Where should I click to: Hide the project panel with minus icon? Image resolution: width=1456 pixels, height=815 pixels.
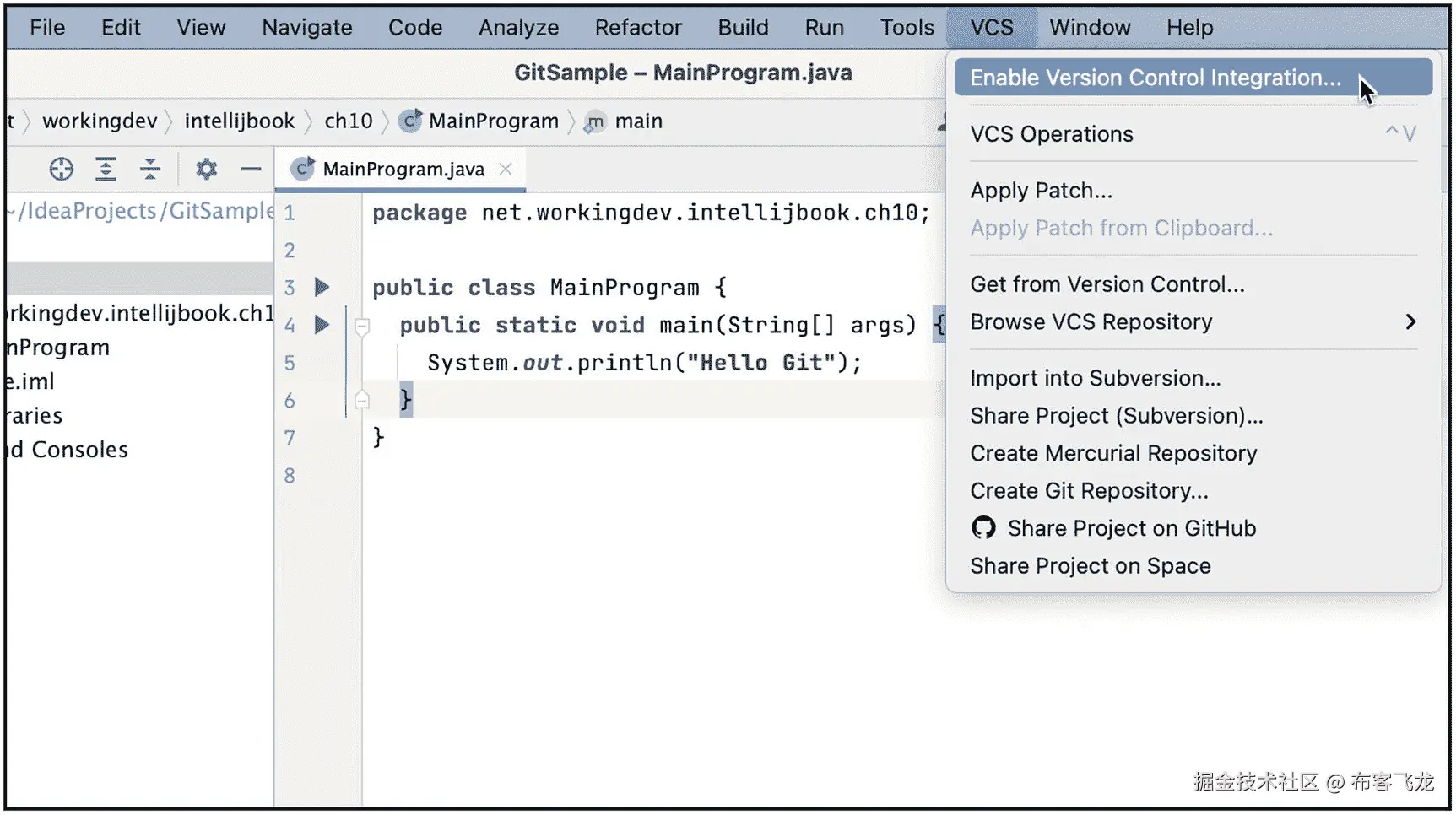click(x=251, y=170)
